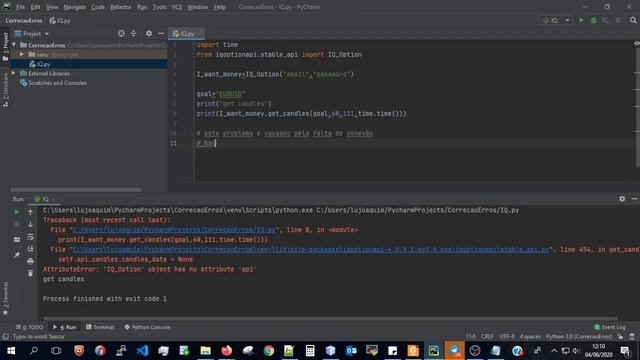Toggle scroll to end of console

[30, 249]
